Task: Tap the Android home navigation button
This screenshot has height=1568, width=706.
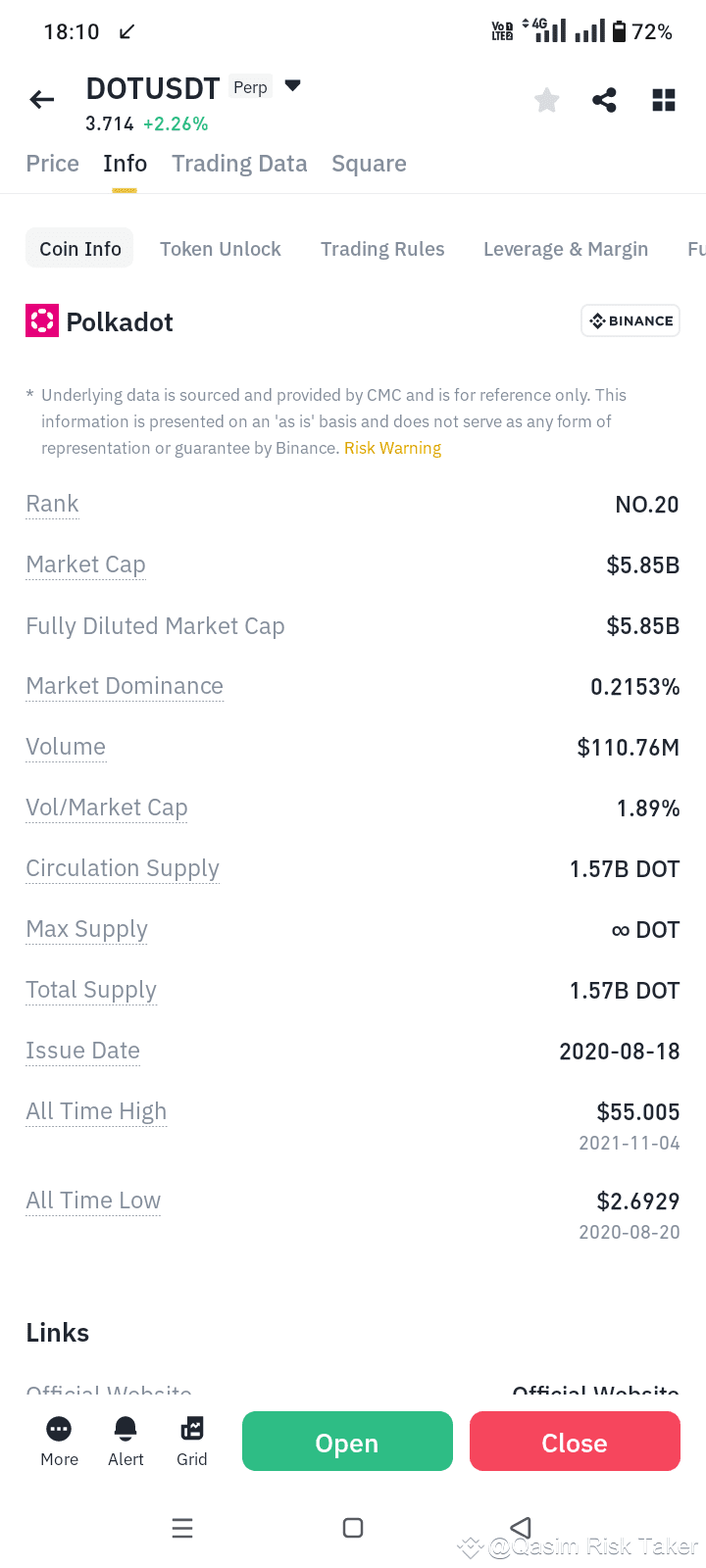Action: (x=353, y=1528)
